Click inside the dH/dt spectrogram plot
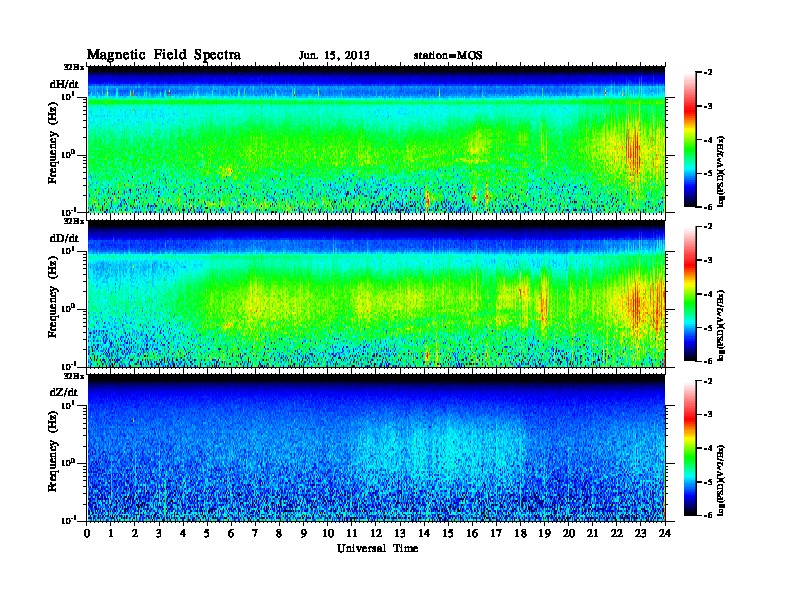792x612 pixels. pos(376,140)
